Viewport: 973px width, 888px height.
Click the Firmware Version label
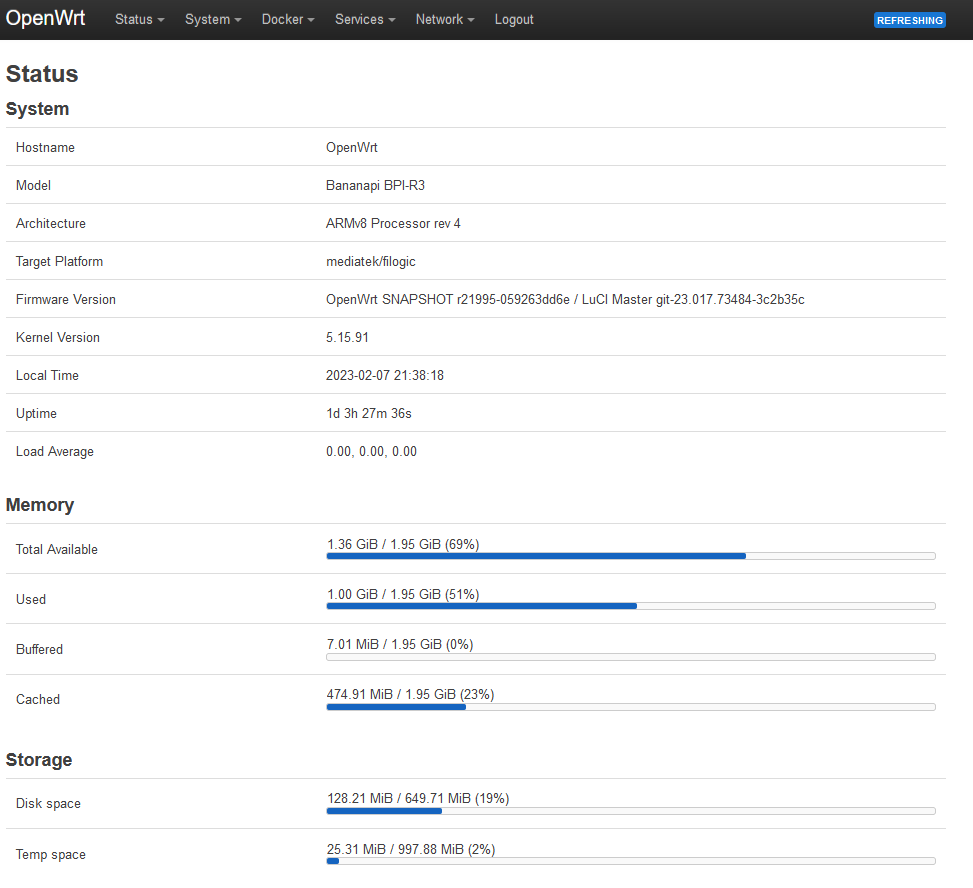click(66, 299)
